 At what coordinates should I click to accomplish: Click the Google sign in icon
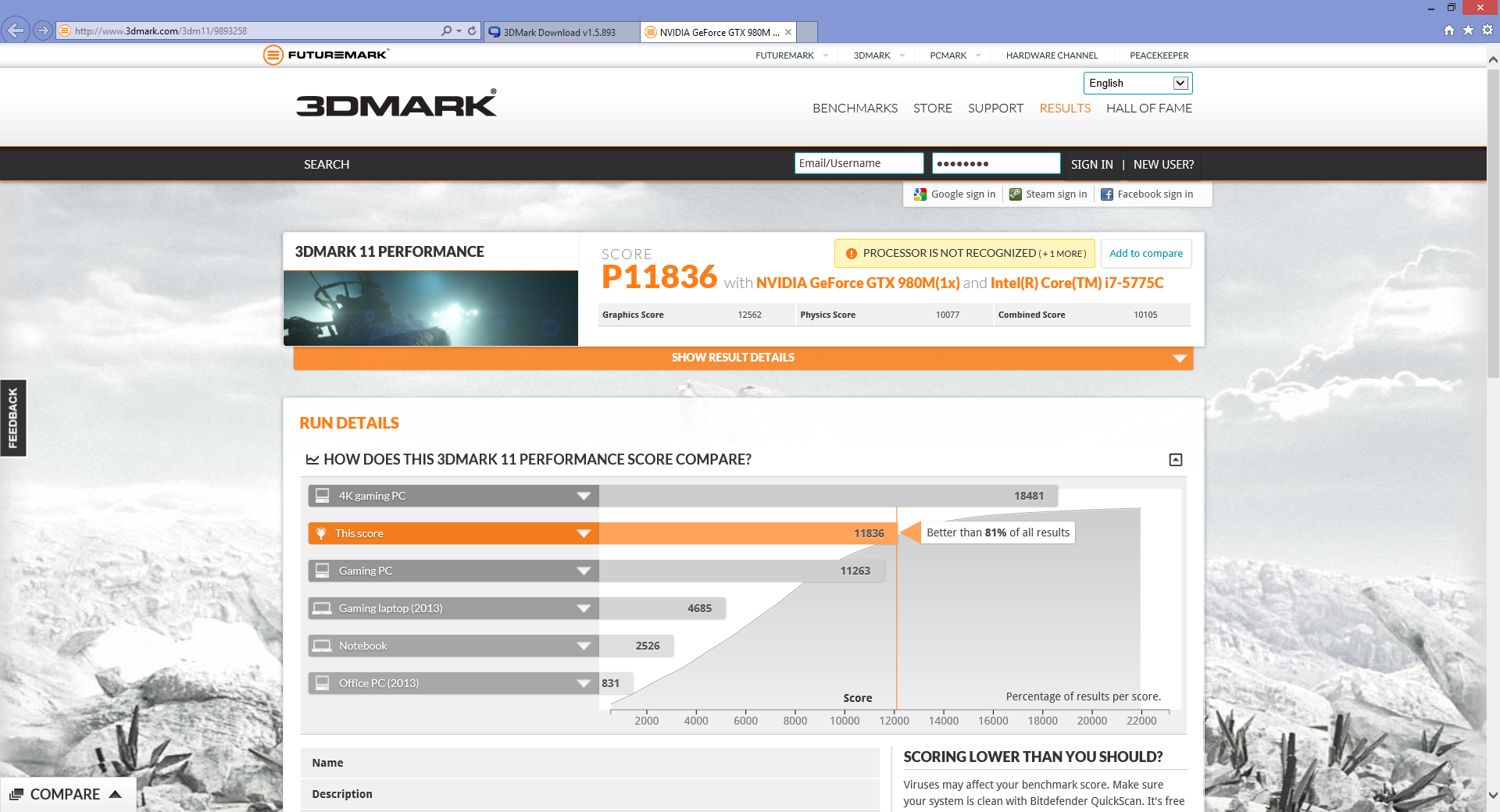[x=920, y=194]
